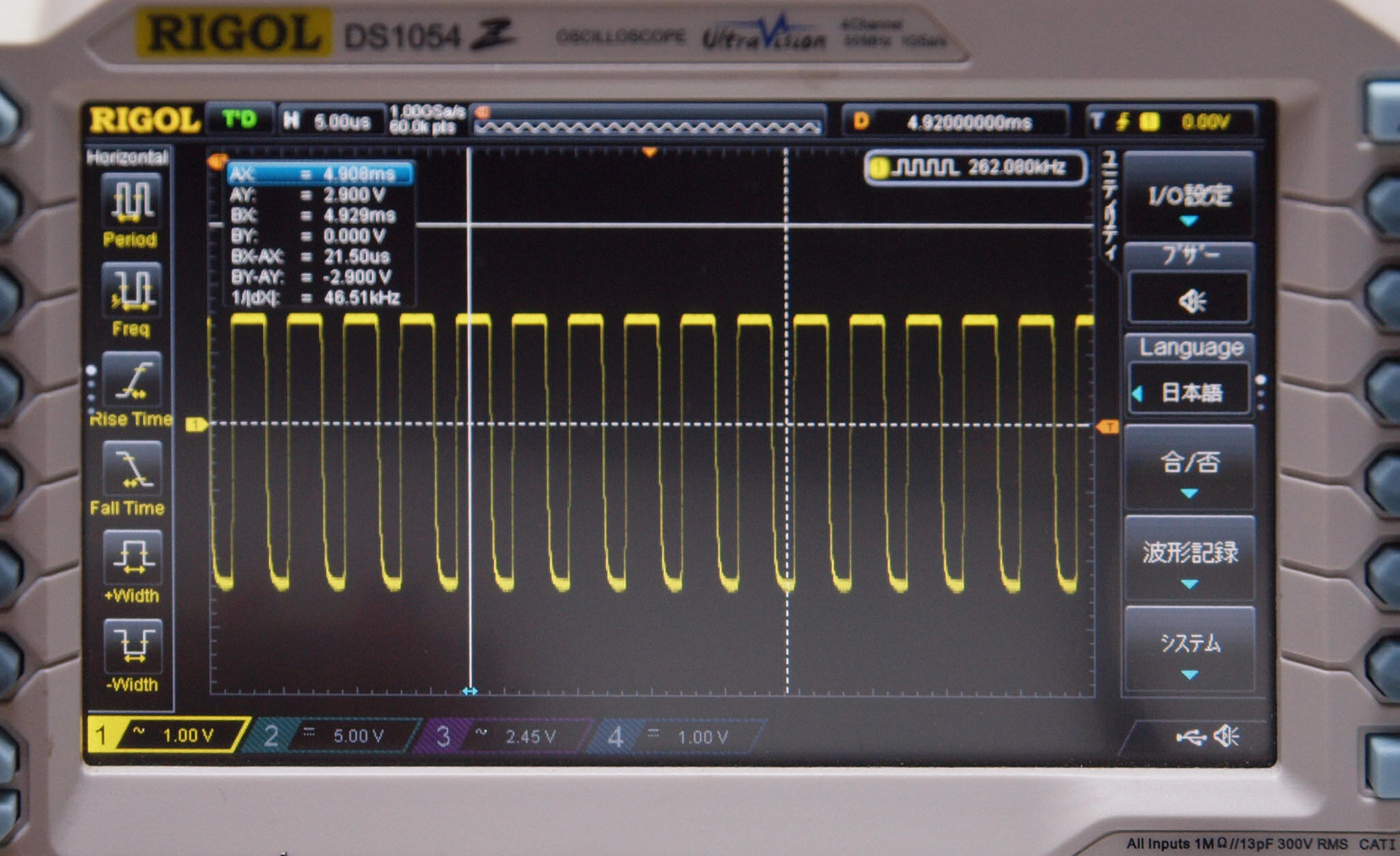Select the Fall Time measurement icon

point(131,469)
